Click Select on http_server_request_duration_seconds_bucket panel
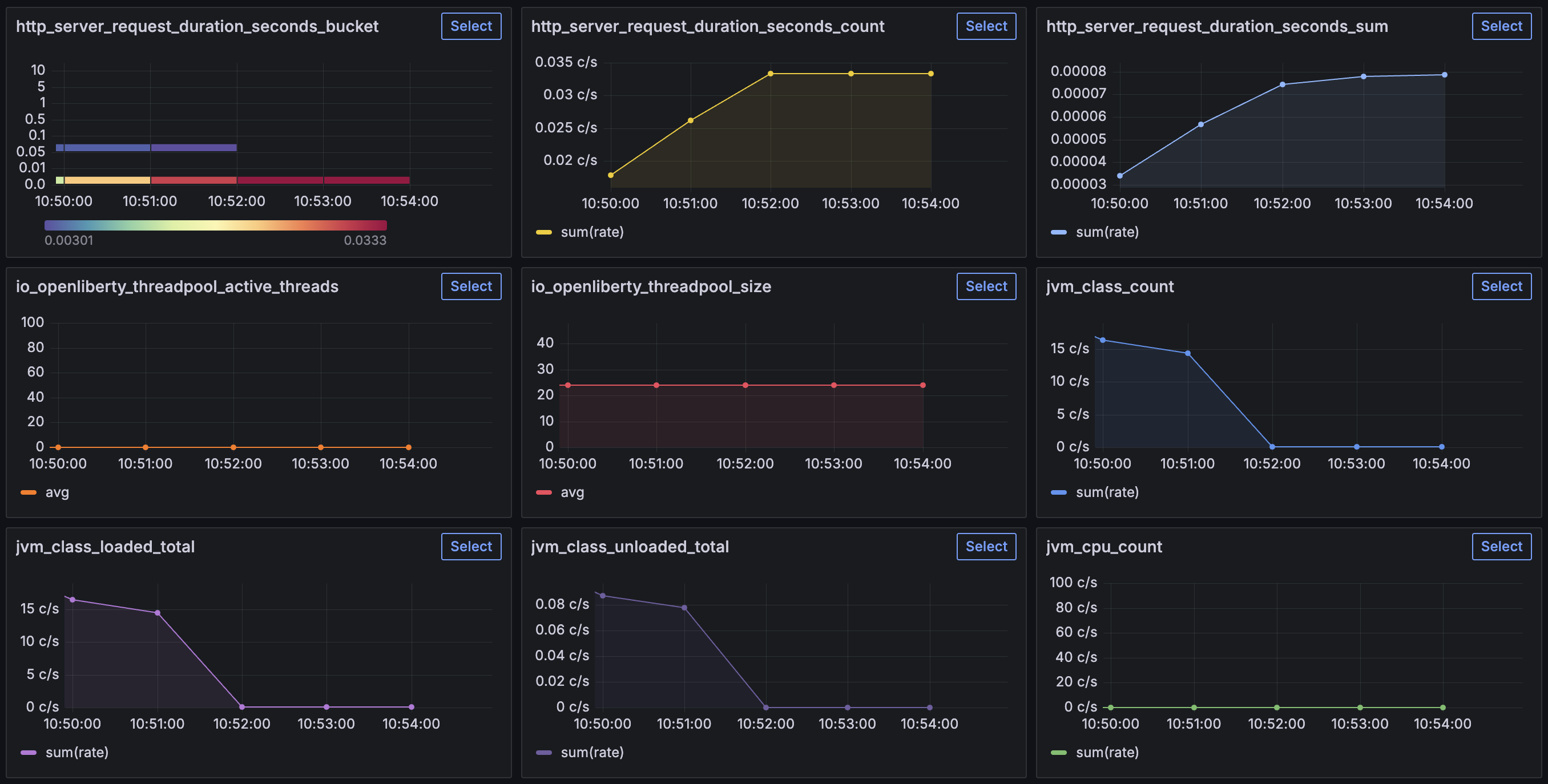Image resolution: width=1548 pixels, height=784 pixels. [471, 26]
